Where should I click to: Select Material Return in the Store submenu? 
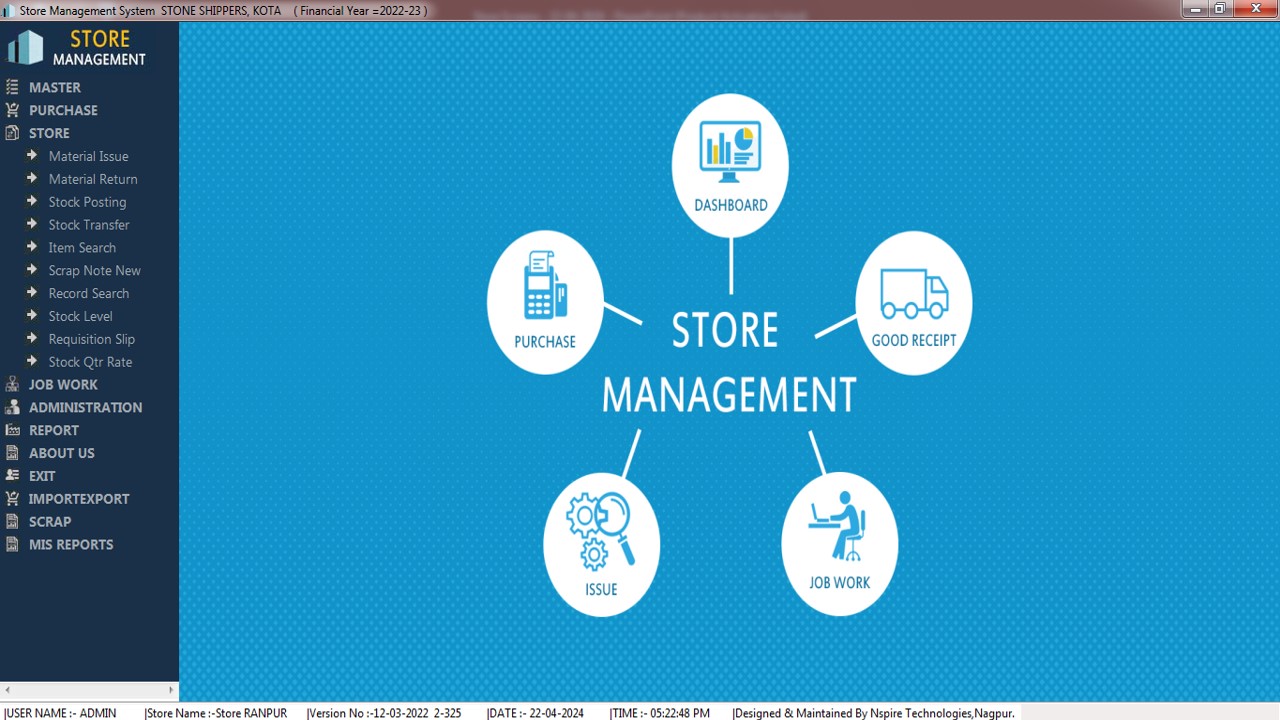tap(93, 179)
